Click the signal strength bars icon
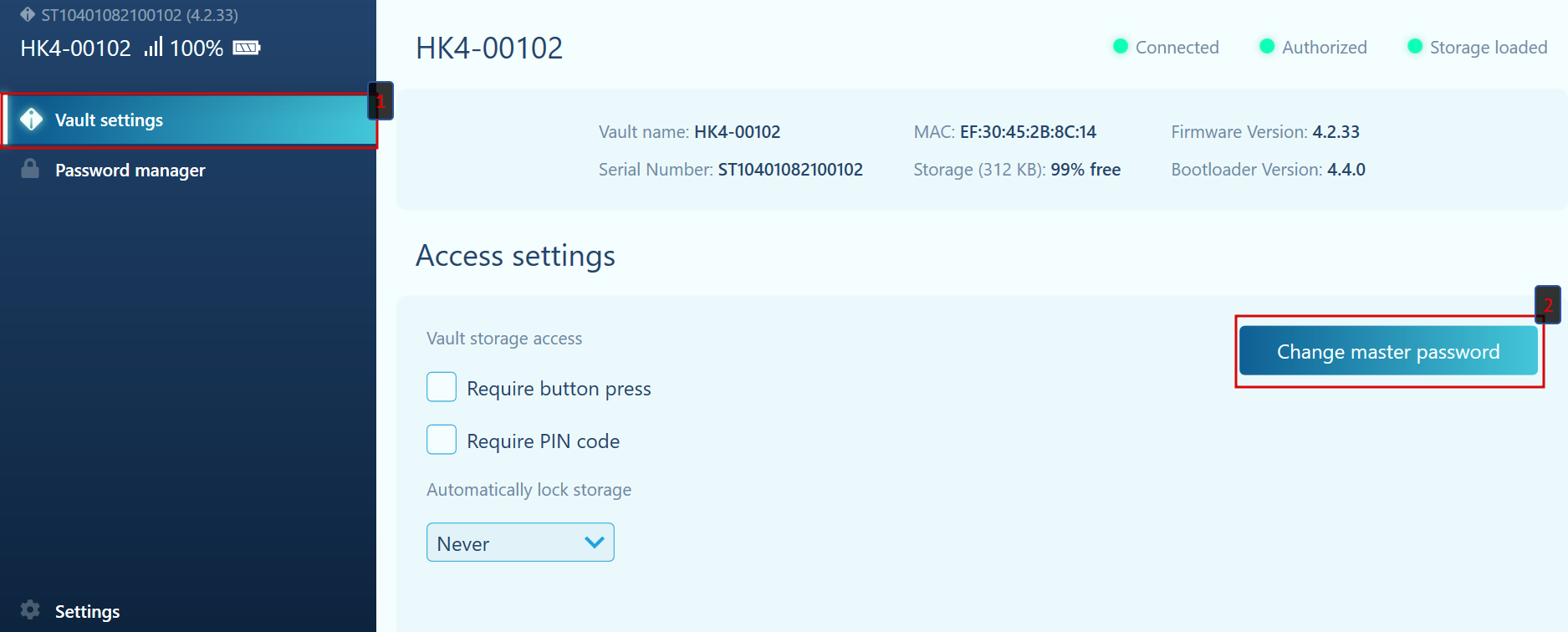The image size is (1568, 632). (153, 47)
